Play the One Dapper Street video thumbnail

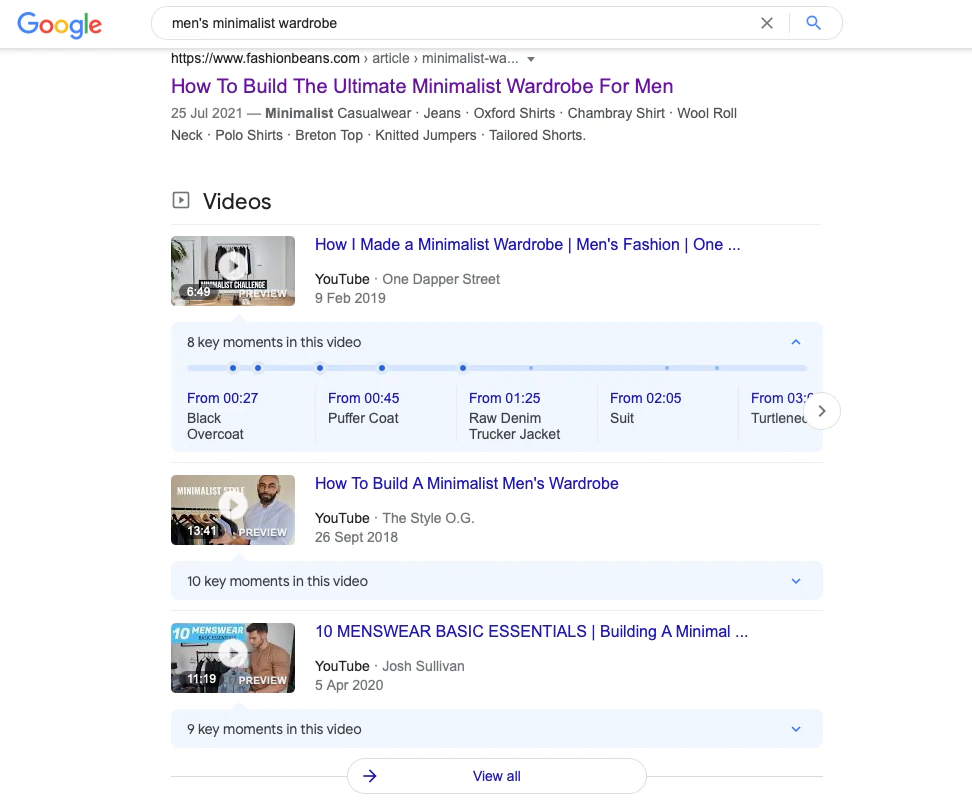coord(233,270)
